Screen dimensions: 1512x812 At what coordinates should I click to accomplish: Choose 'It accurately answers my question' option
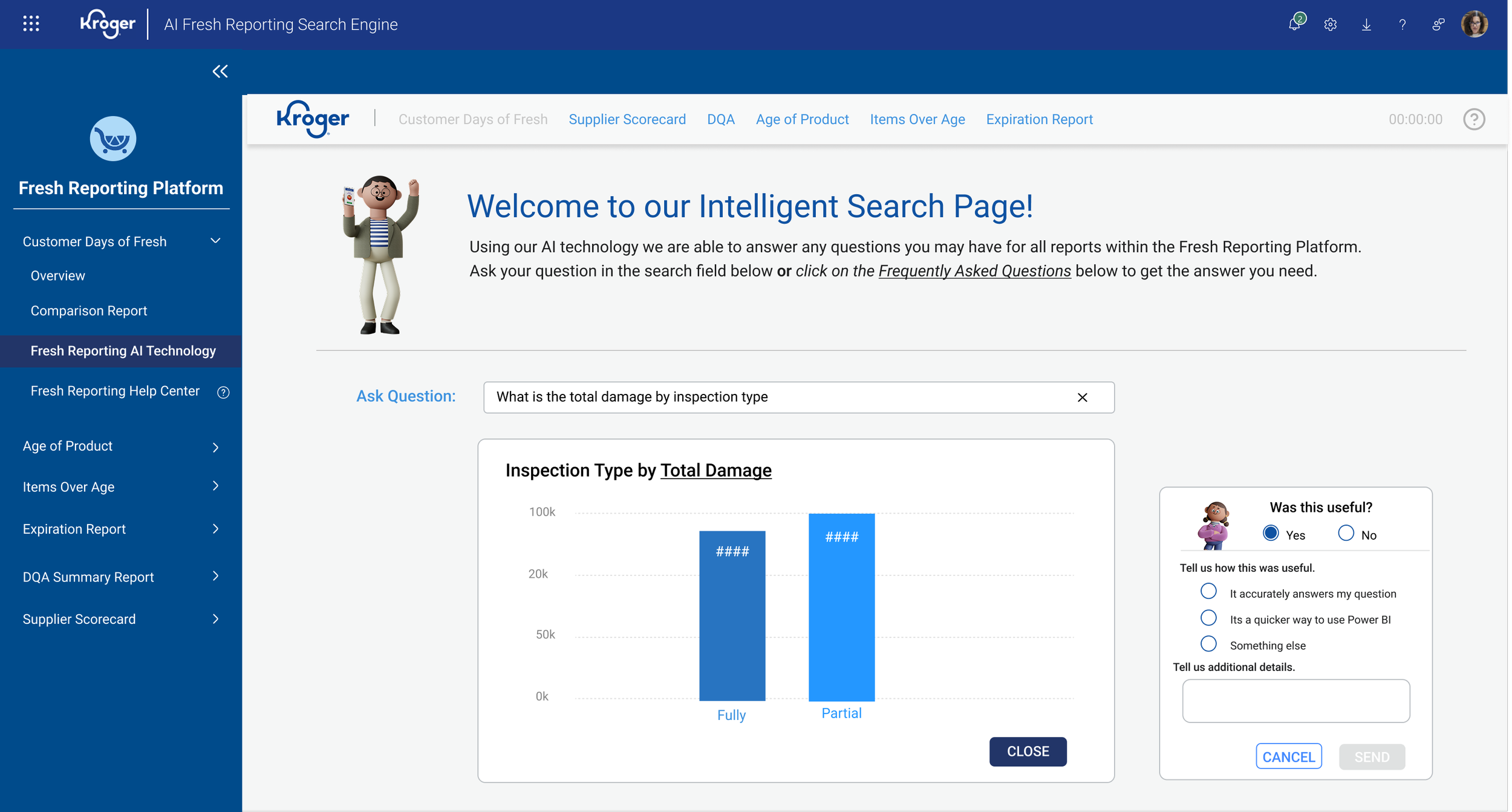tap(1208, 591)
